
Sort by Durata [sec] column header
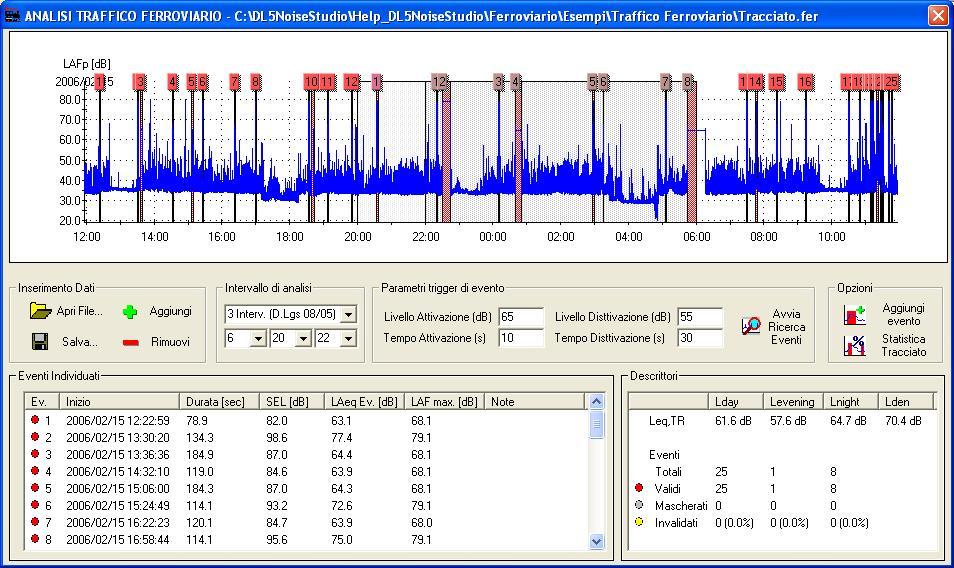[220, 401]
